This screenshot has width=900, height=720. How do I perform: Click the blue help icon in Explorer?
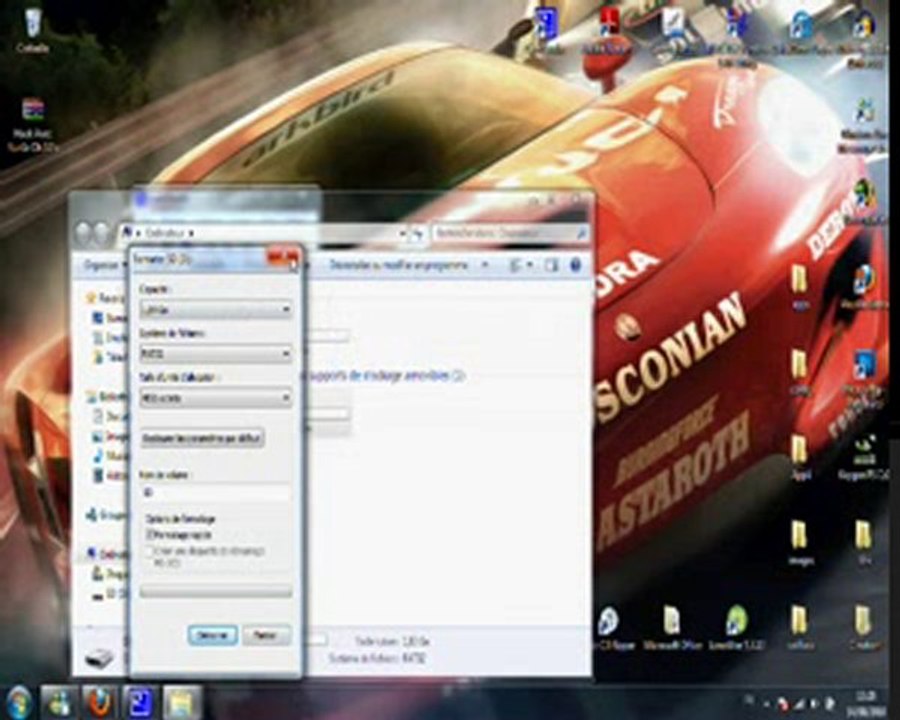click(576, 265)
